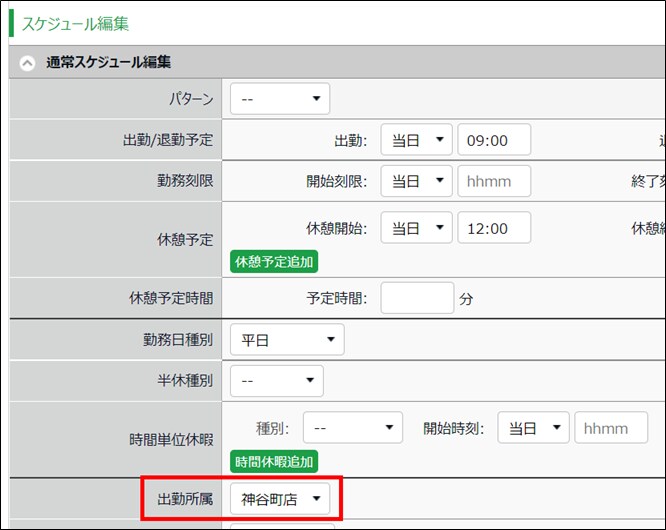Viewport: 666px width, 530px height.
Task: Open the 出勤所属 dropdown showing 神谷町店
Action: [x=280, y=498]
